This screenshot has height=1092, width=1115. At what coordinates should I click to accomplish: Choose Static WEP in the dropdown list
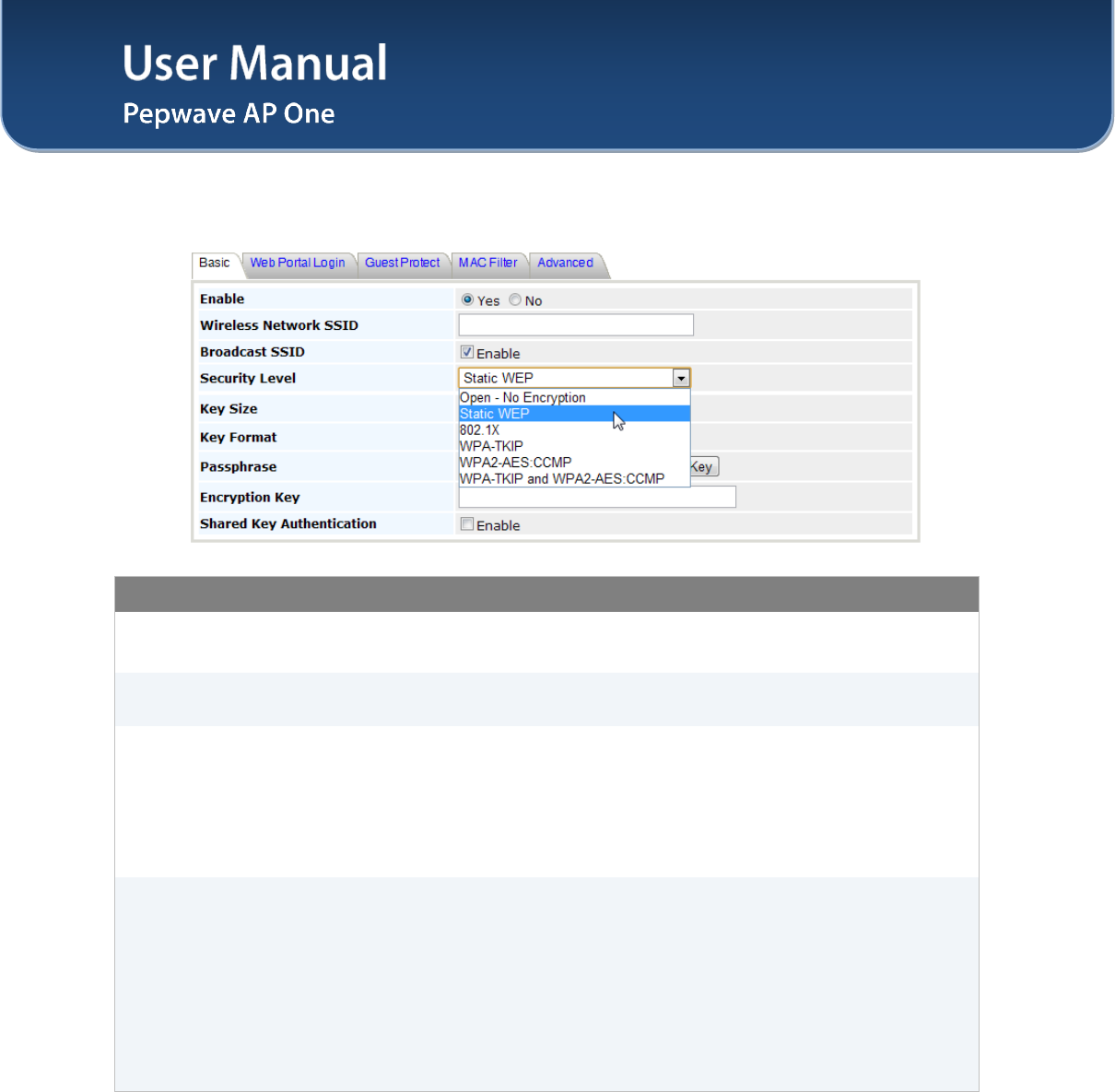[574, 414]
